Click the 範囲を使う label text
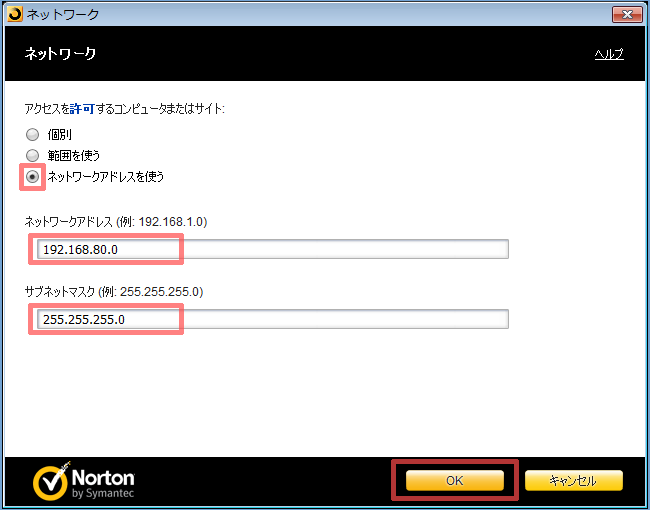The height and width of the screenshot is (510, 650). click(x=74, y=155)
